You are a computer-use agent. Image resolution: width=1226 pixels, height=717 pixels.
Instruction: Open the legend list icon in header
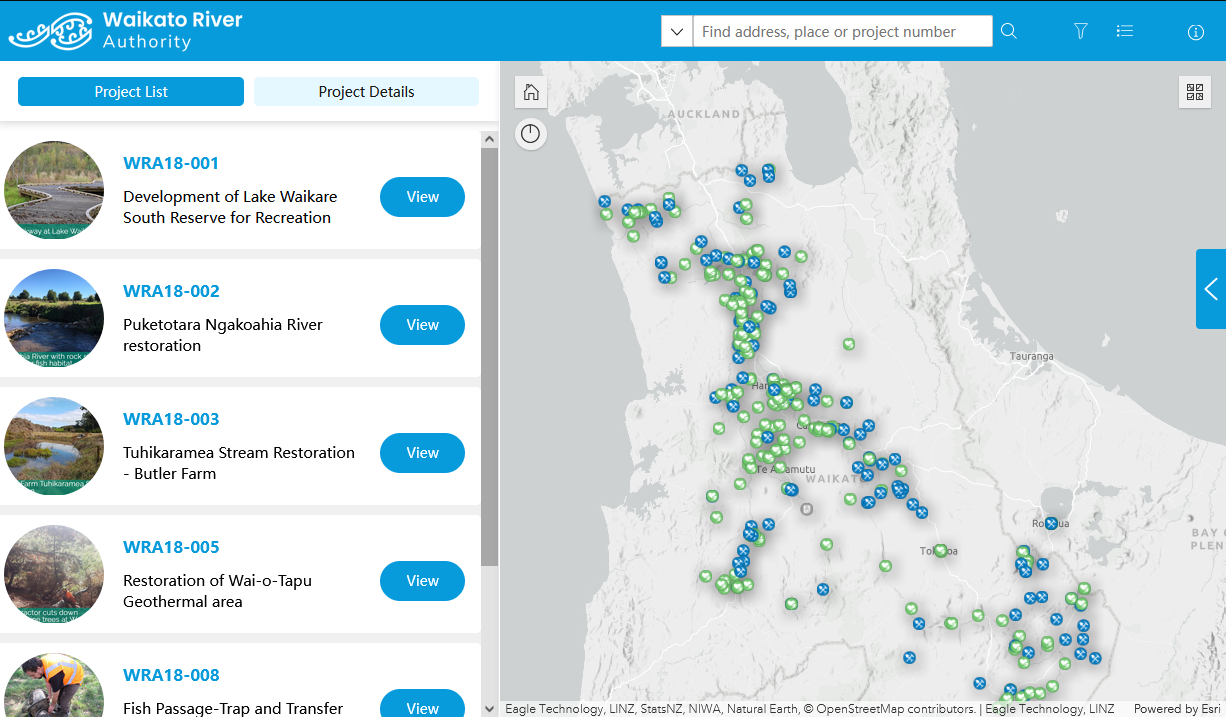[x=1125, y=31]
